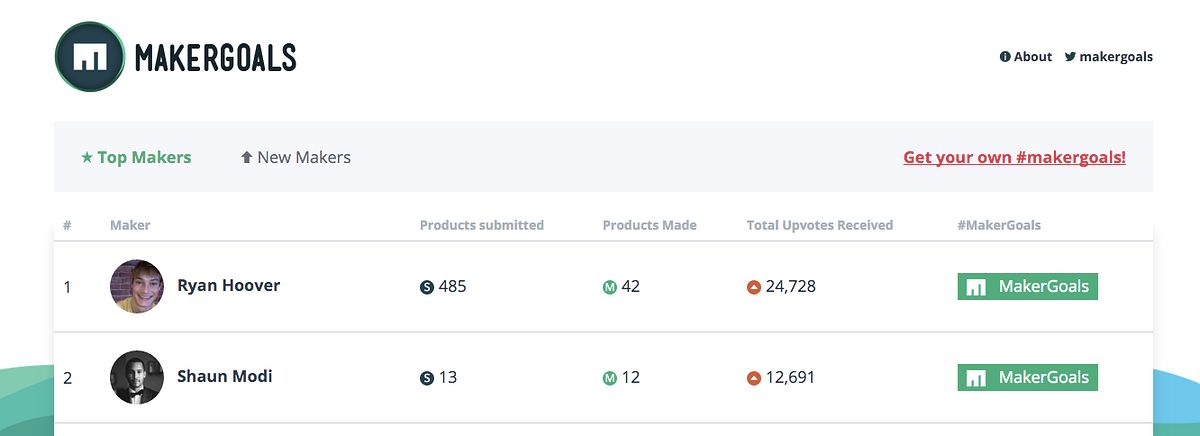Click the star icon beside Top Makers
The width and height of the screenshot is (1200, 436).
tap(87, 157)
